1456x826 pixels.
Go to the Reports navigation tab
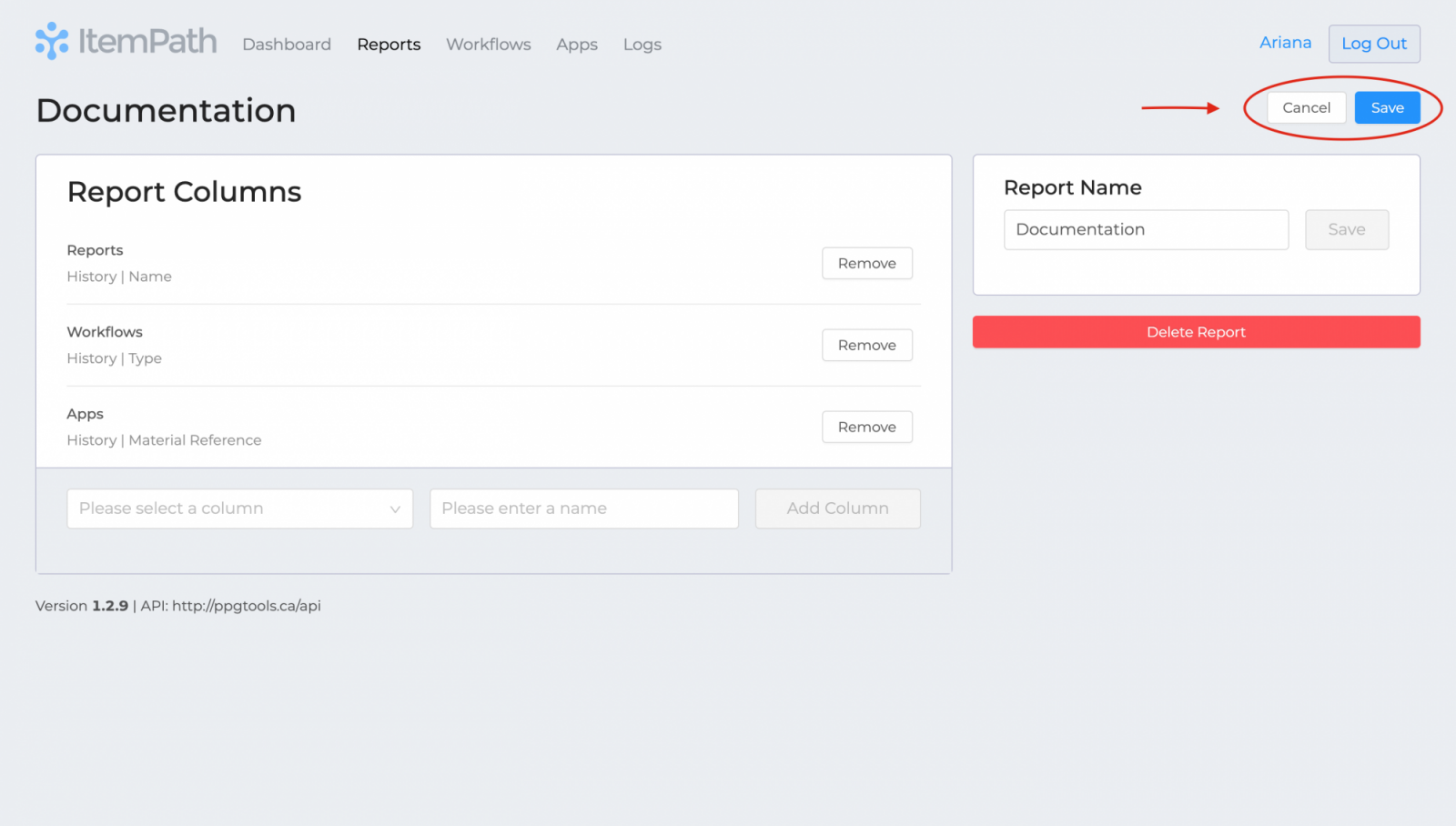[389, 45]
